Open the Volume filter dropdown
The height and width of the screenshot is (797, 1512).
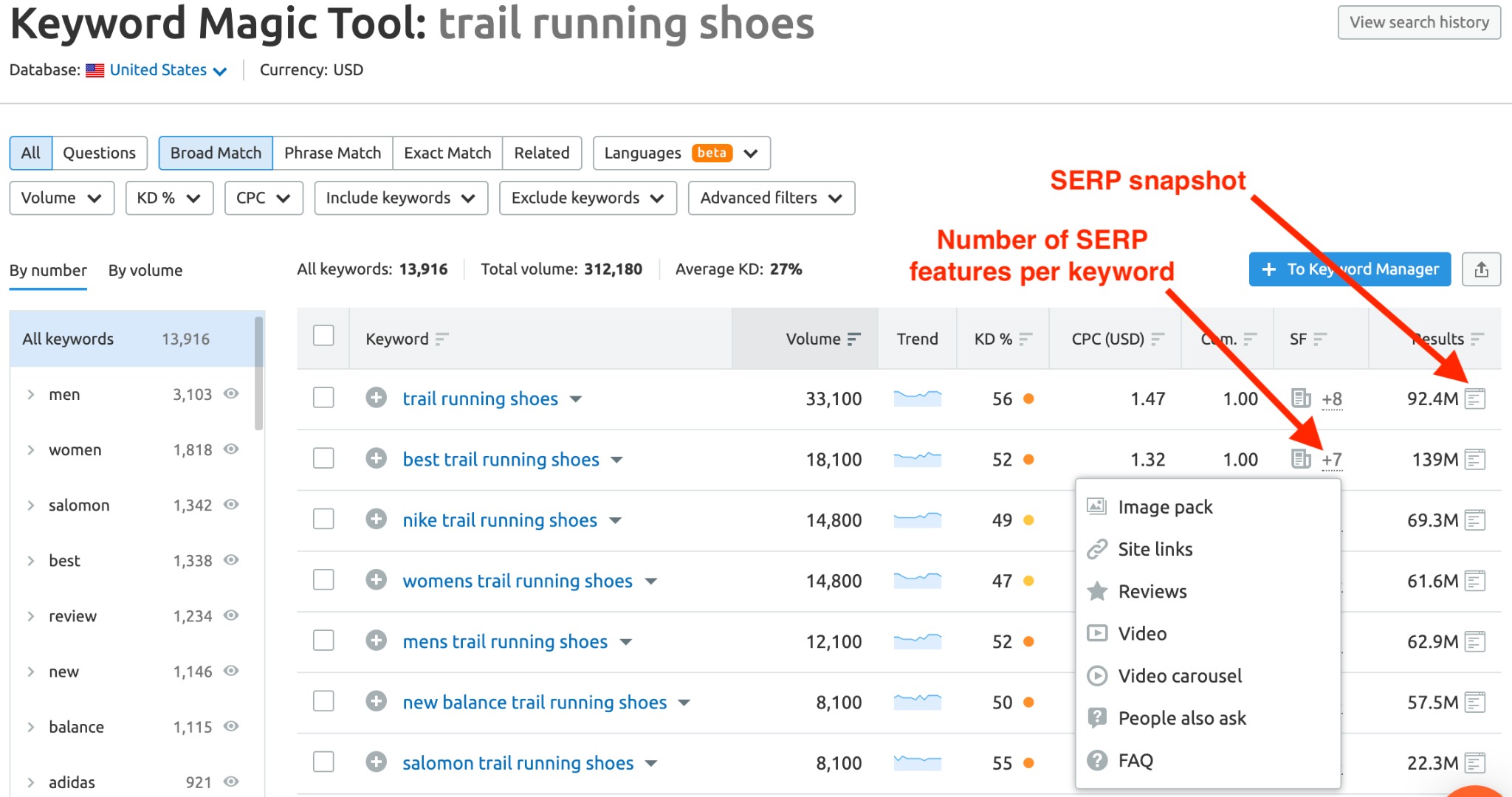tap(61, 198)
